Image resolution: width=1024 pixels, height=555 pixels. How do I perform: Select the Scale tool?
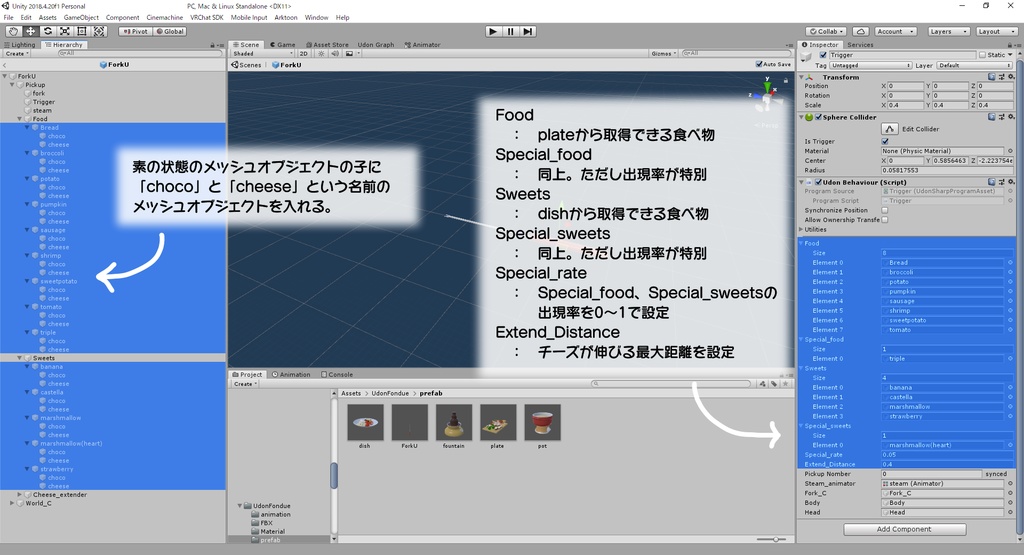65,31
